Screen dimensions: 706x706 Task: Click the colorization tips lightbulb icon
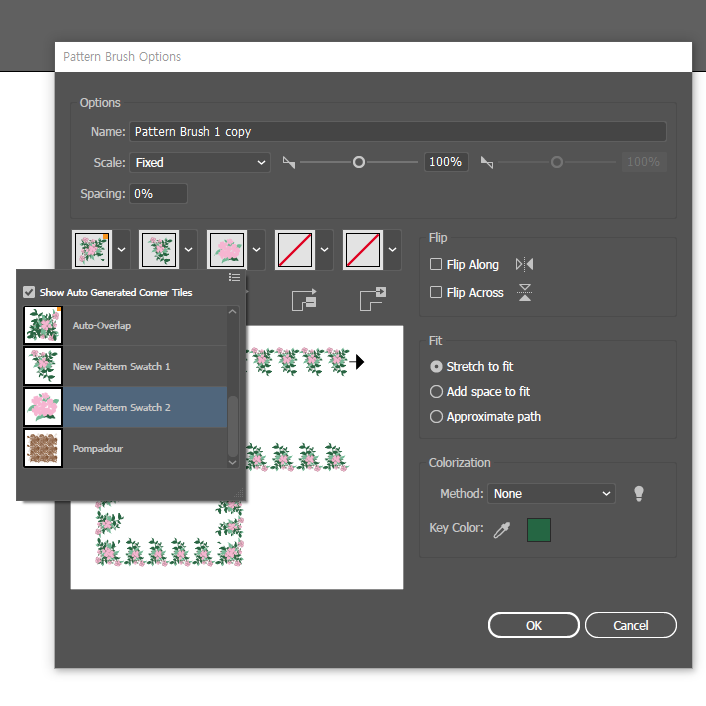point(639,493)
